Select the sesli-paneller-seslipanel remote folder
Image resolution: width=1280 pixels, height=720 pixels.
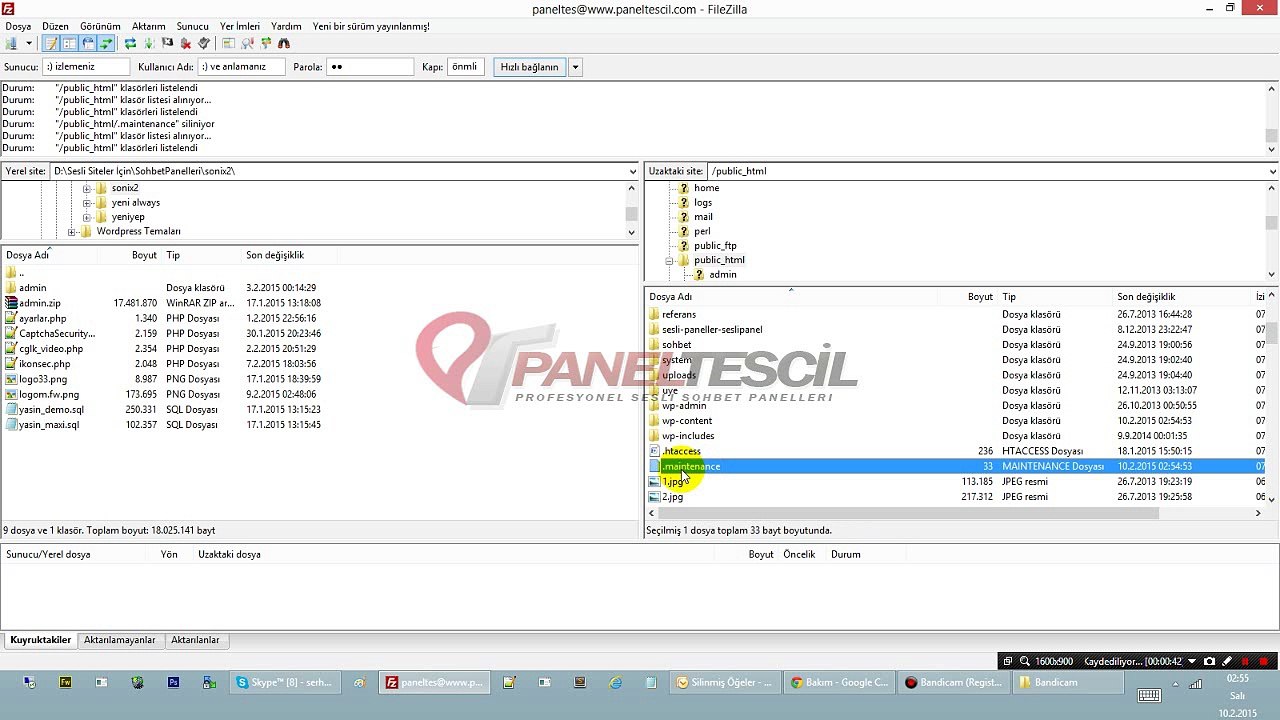pos(712,330)
